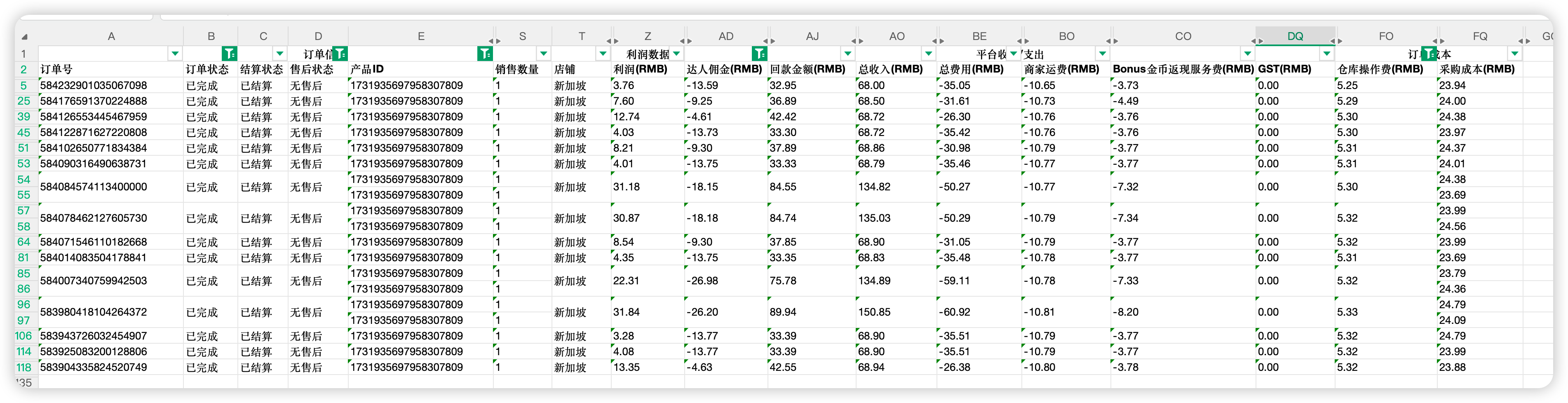Click the 订单号 header cell
Viewport: 1568px width, 403px height.
(111, 69)
